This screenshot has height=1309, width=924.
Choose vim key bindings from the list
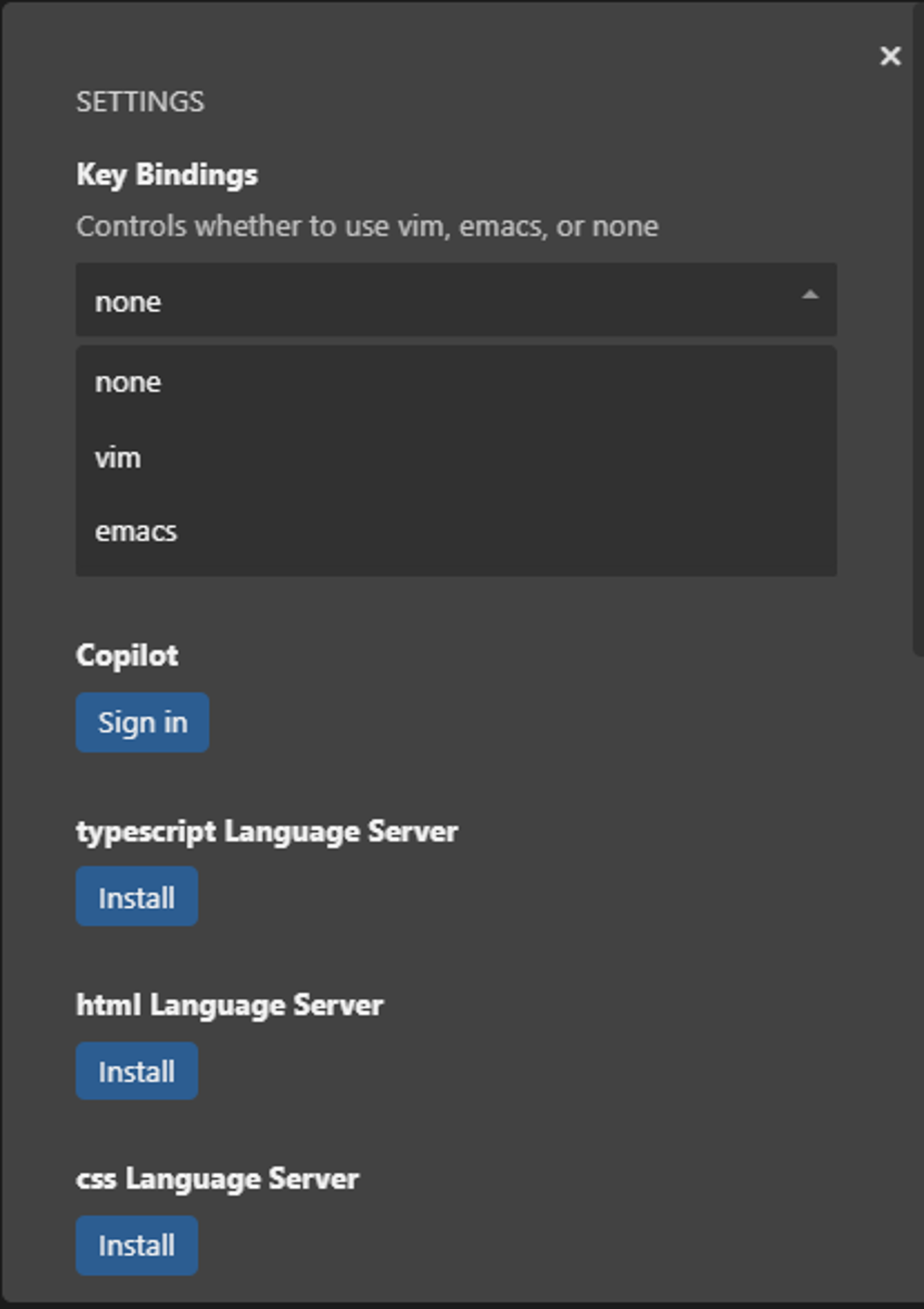(x=456, y=458)
